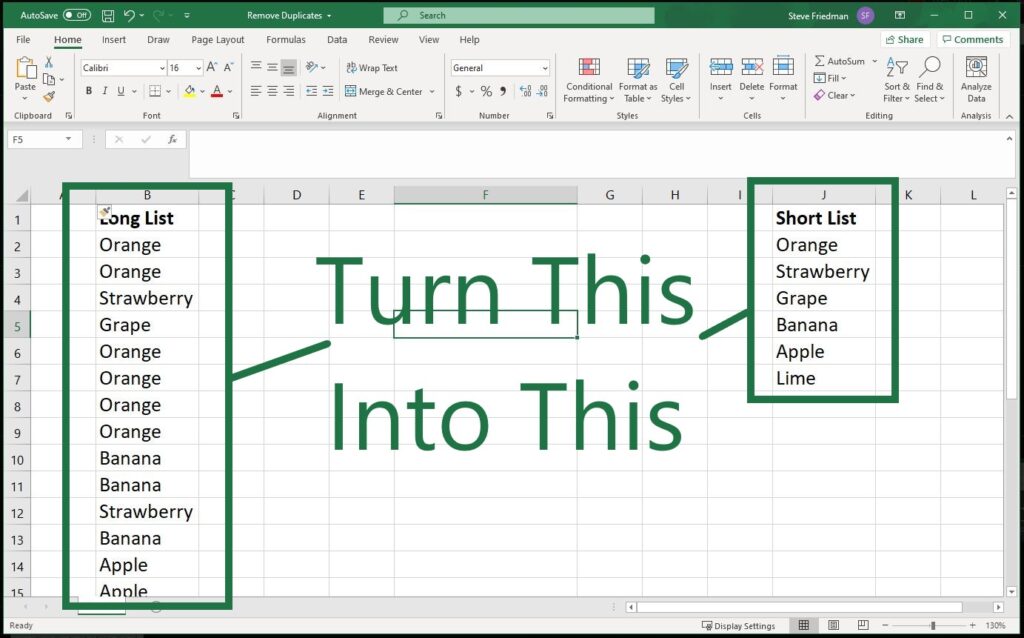
Task: Expand the Name Box dropdown arrow
Action: (68, 140)
